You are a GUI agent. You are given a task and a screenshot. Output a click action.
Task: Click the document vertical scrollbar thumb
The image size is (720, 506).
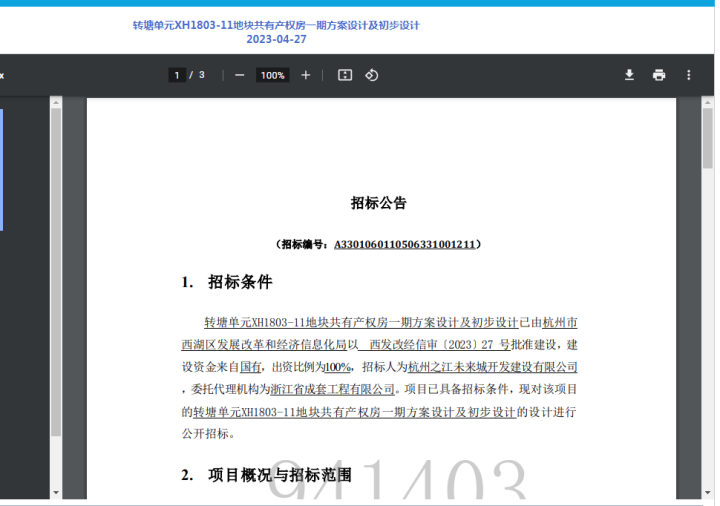click(708, 138)
